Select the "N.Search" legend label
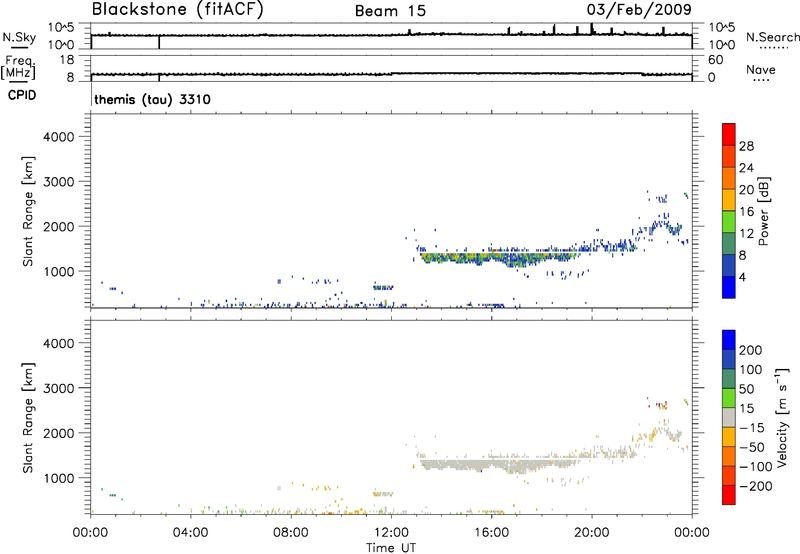 pos(772,37)
